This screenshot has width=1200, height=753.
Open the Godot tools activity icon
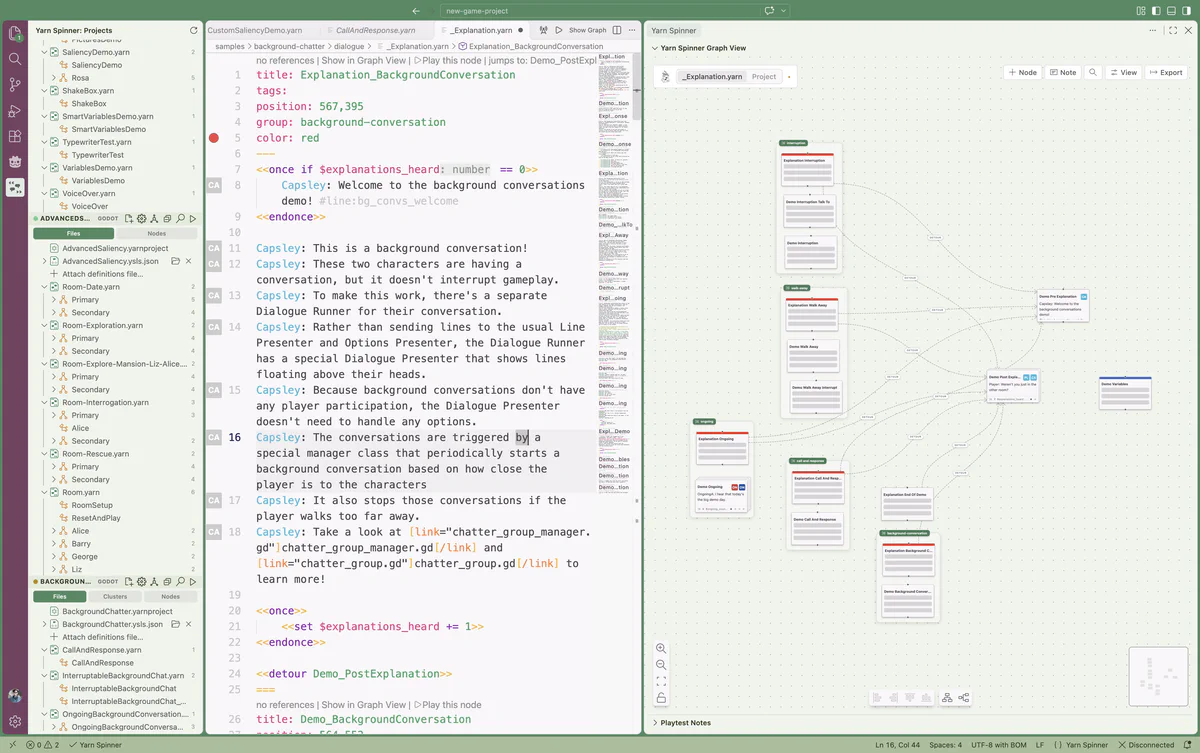pyautogui.click(x=15, y=161)
